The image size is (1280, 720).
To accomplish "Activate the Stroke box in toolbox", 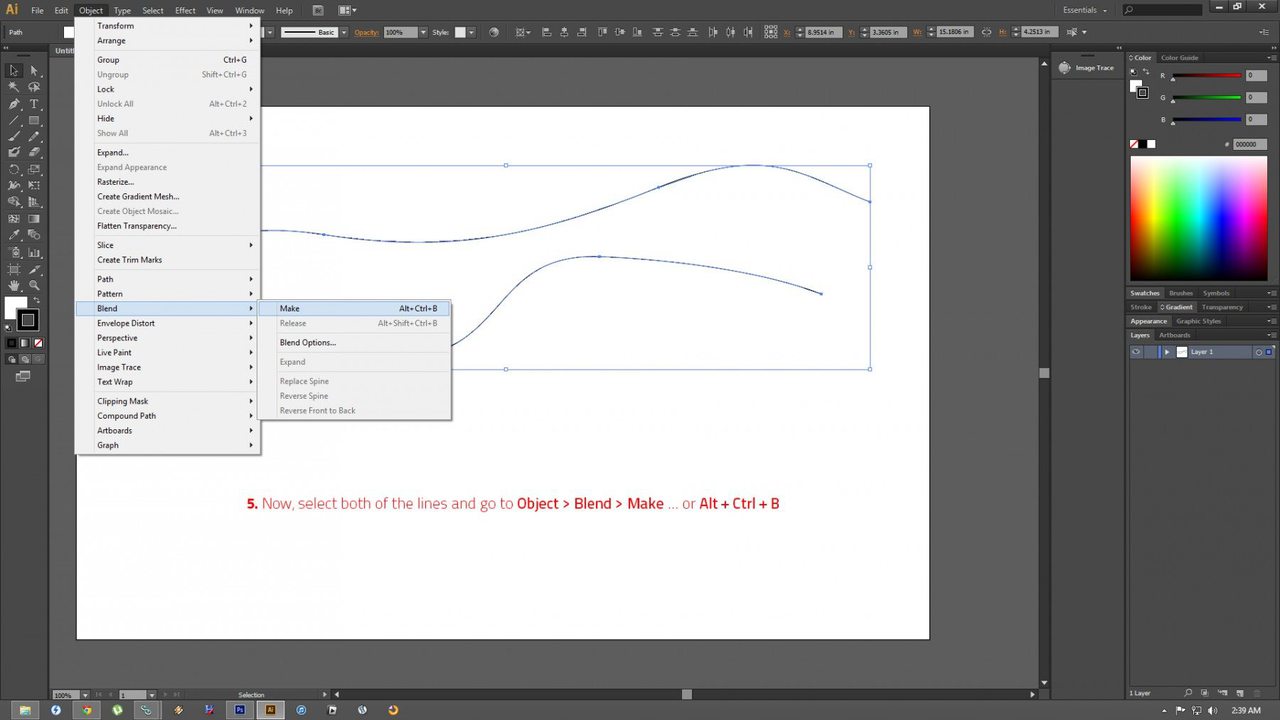I will [29, 321].
